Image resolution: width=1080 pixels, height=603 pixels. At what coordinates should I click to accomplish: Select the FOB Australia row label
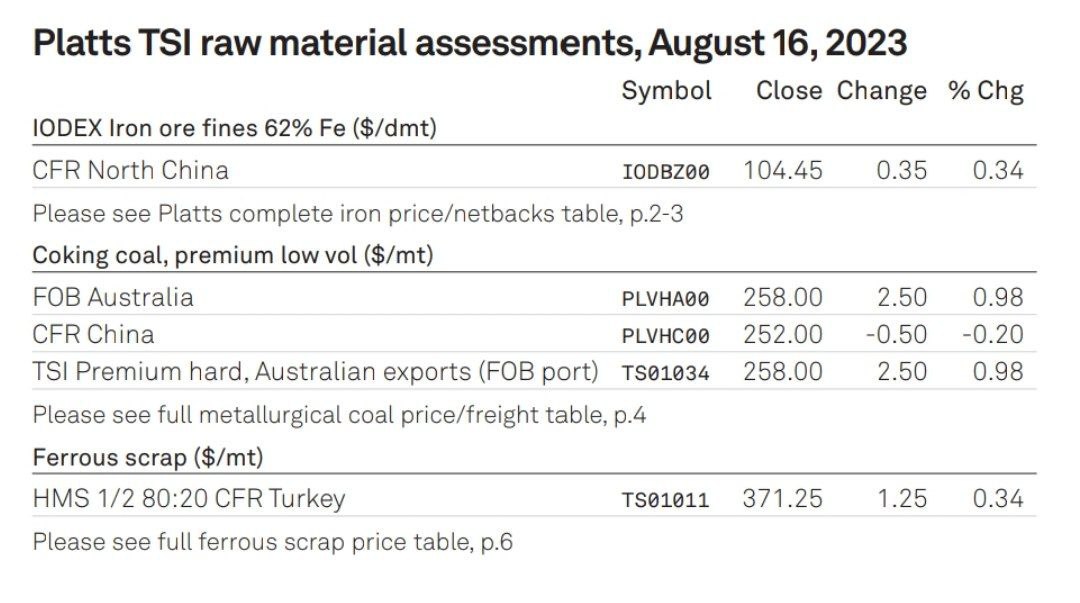(113, 297)
